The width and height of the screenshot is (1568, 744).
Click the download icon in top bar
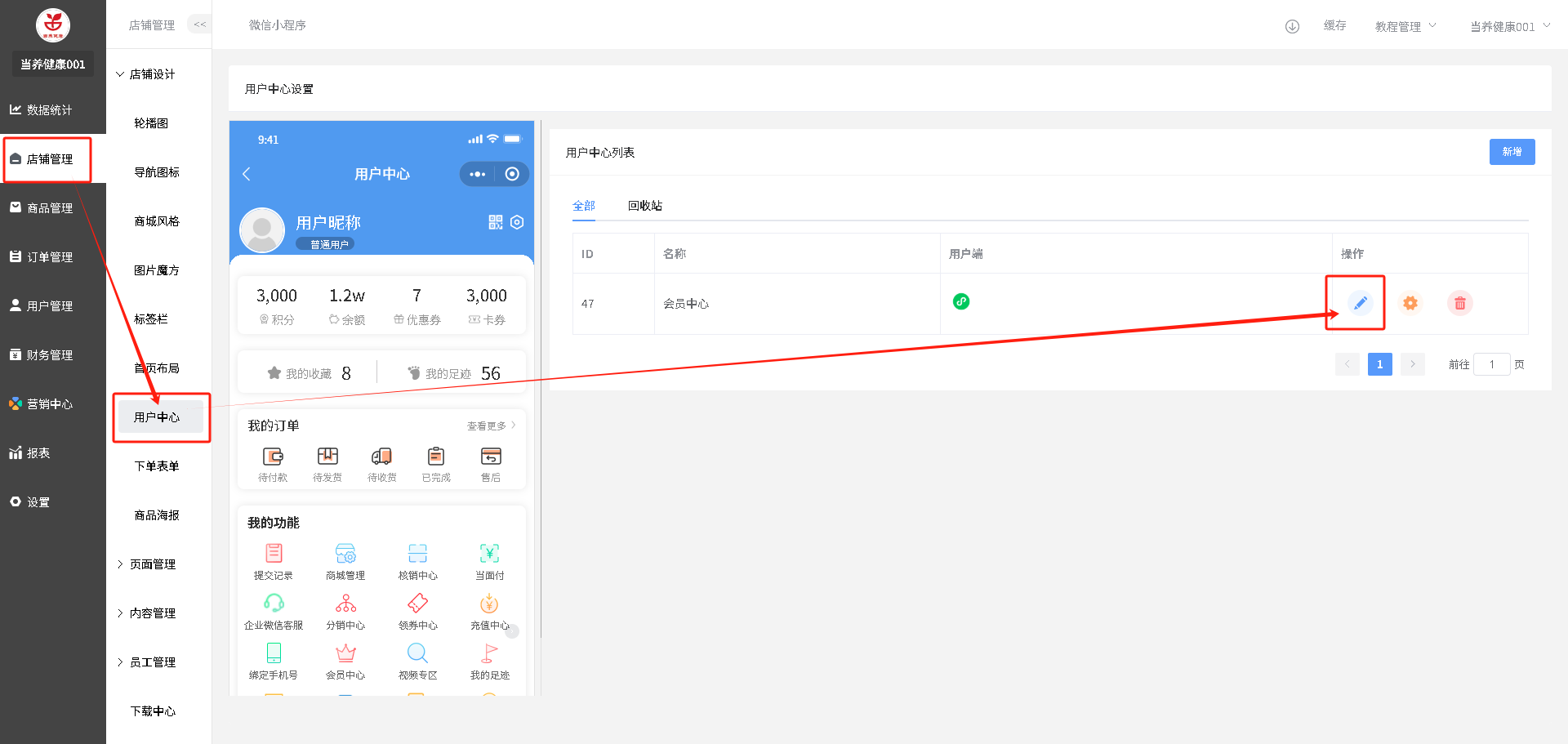(x=1292, y=26)
